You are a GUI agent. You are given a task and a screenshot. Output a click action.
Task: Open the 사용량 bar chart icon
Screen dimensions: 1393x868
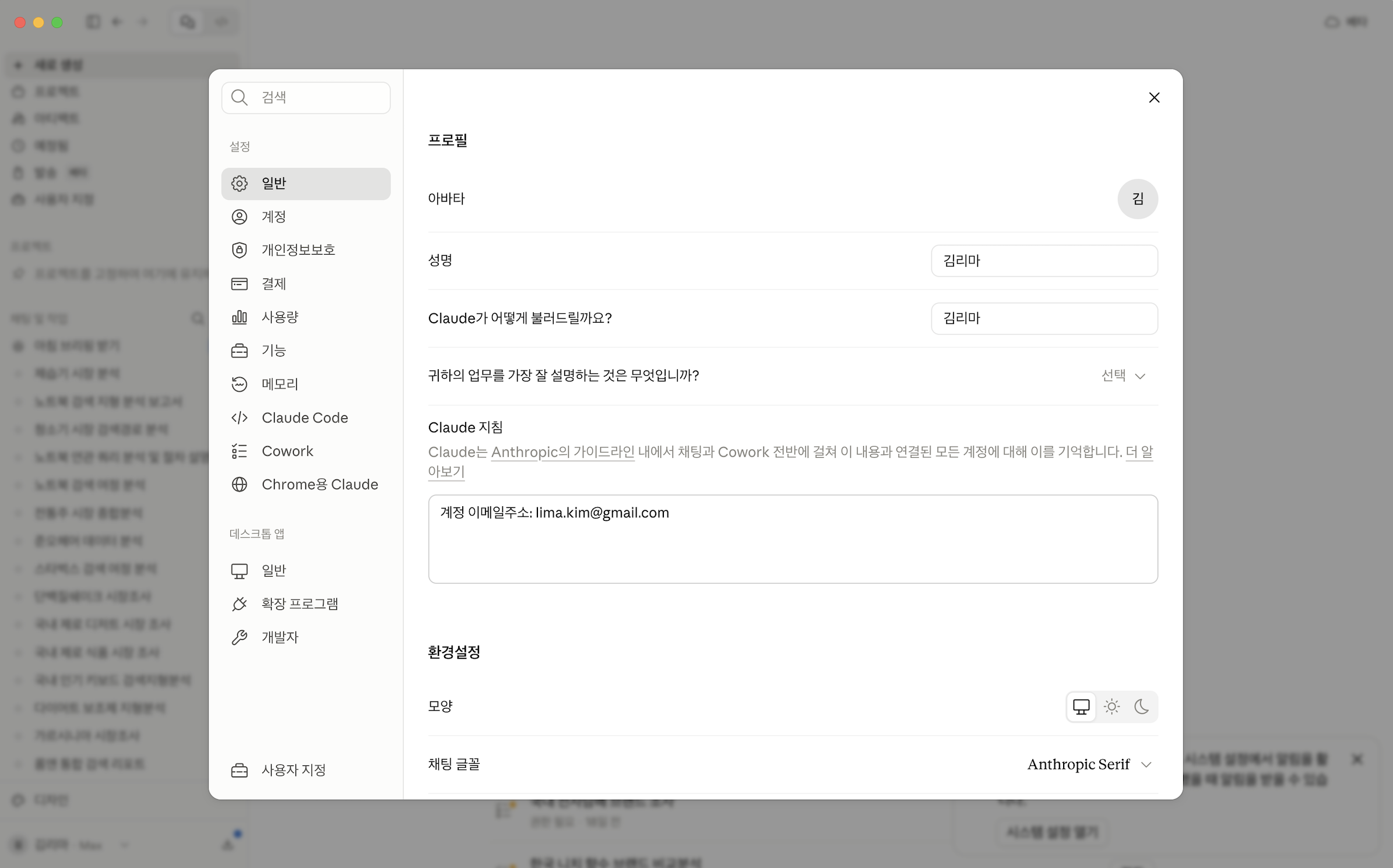click(x=240, y=317)
